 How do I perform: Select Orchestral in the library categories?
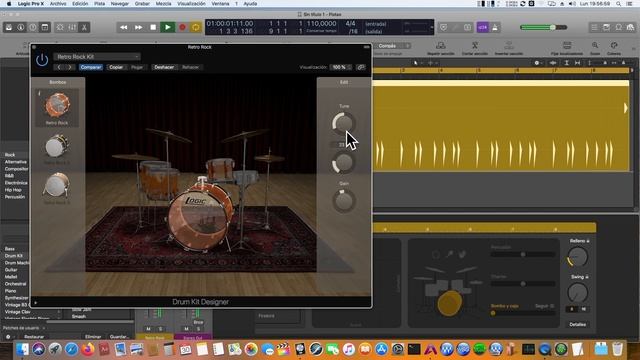click(16, 284)
